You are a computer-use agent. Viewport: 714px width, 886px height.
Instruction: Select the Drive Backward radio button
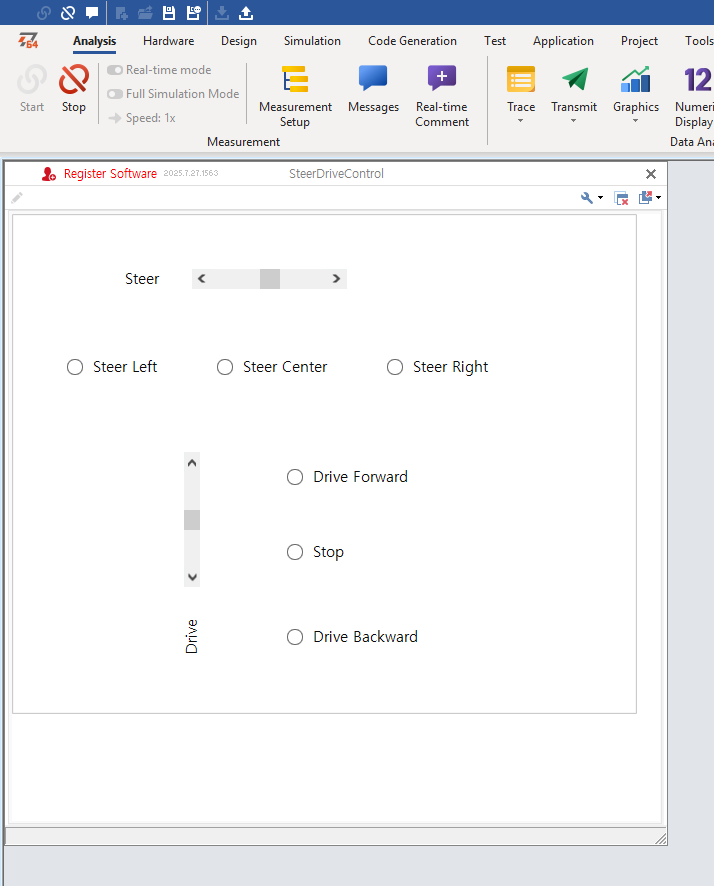coord(295,637)
